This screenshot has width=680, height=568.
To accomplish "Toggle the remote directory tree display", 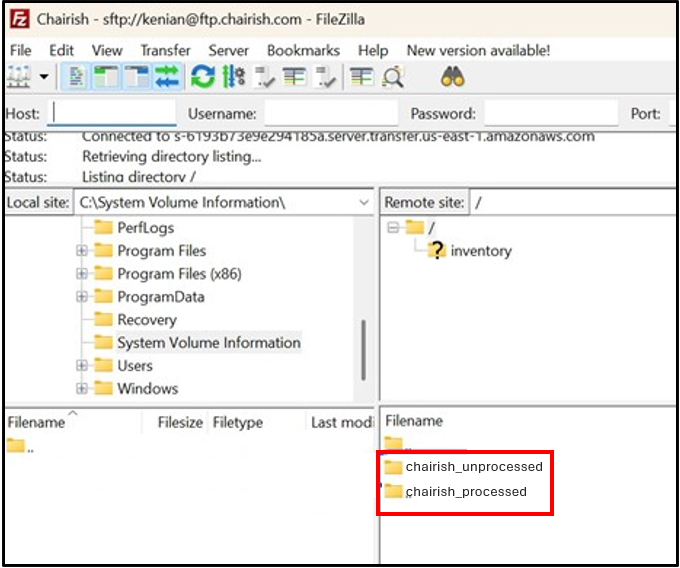I will [x=137, y=77].
